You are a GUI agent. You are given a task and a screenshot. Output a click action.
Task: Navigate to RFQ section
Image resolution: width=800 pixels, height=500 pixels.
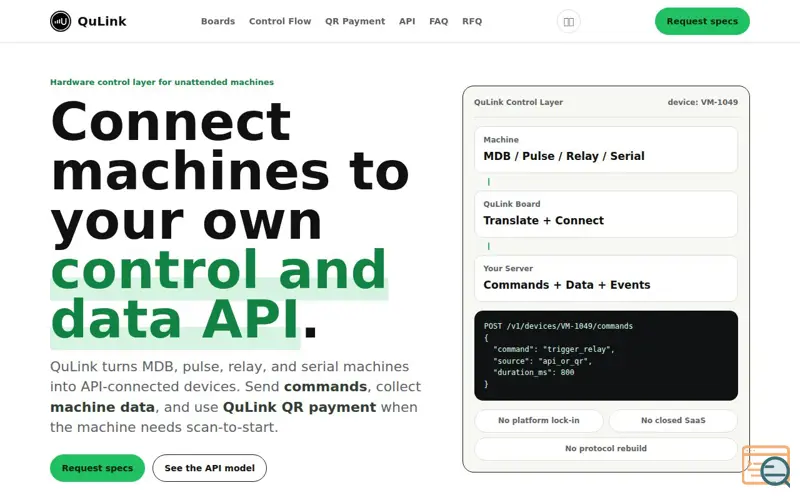[472, 21]
